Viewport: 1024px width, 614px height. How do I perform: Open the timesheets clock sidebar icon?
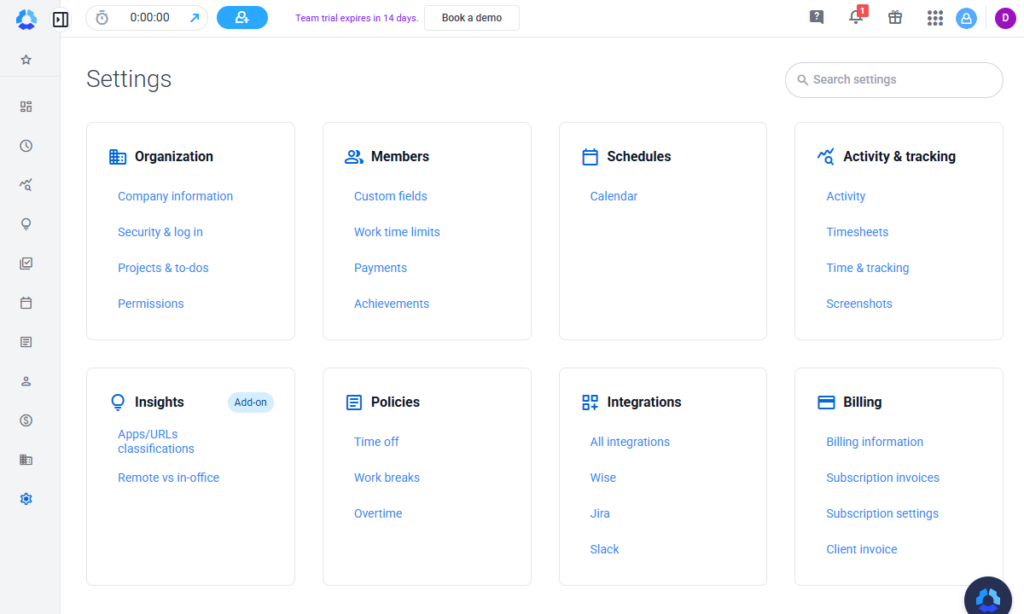(x=26, y=146)
